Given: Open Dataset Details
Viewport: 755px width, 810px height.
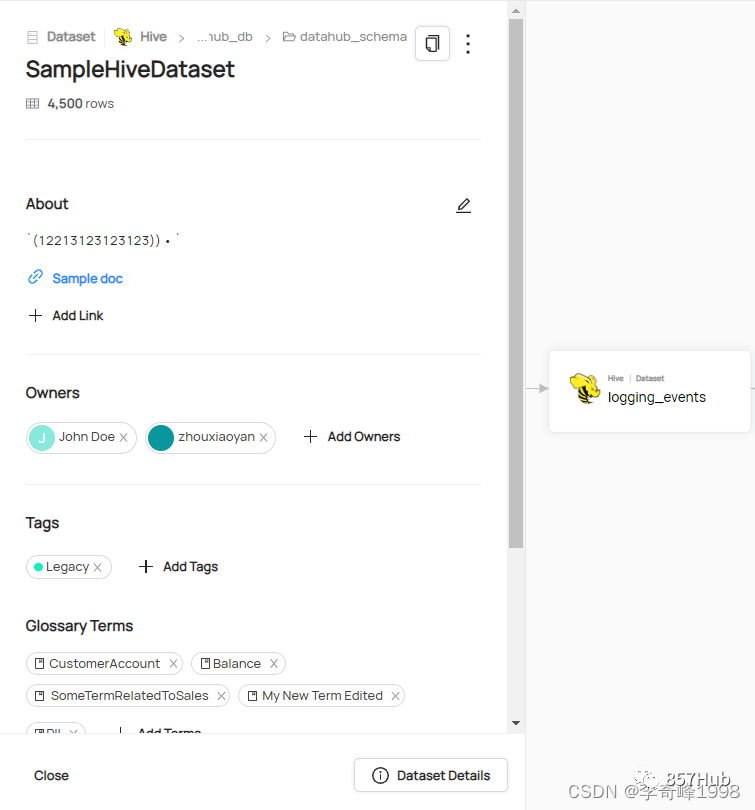Looking at the screenshot, I should point(431,775).
